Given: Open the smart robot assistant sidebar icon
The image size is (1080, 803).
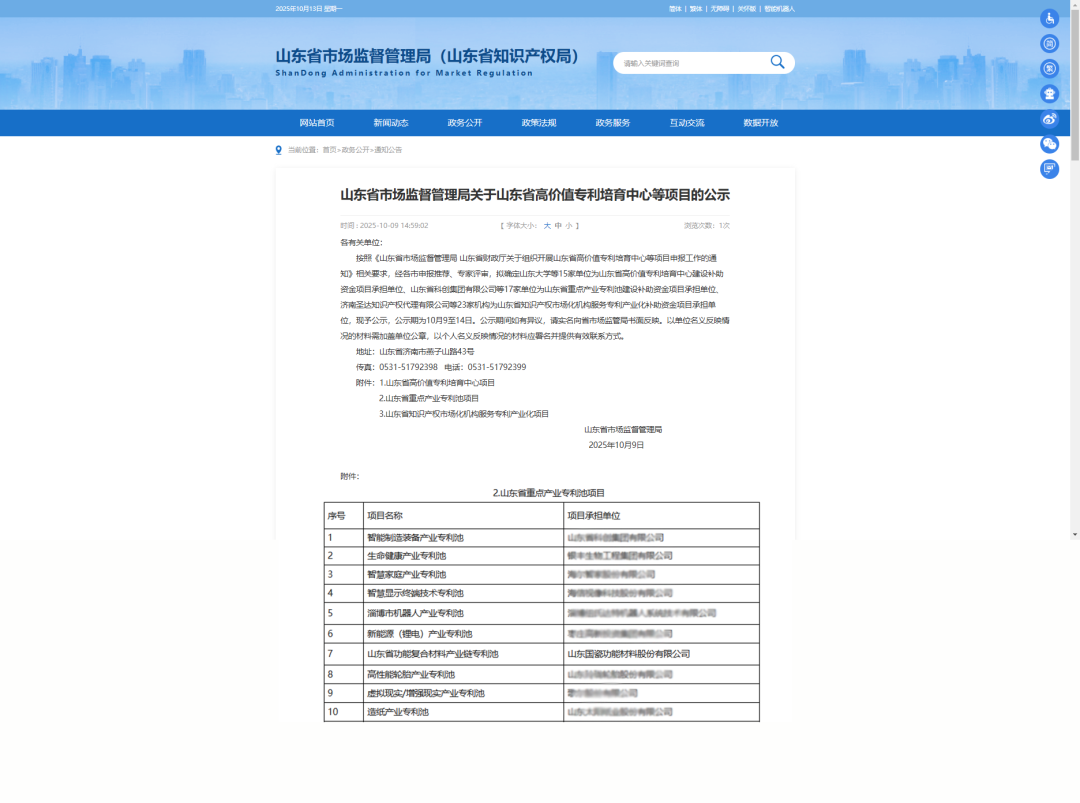Looking at the screenshot, I should coord(1049,94).
